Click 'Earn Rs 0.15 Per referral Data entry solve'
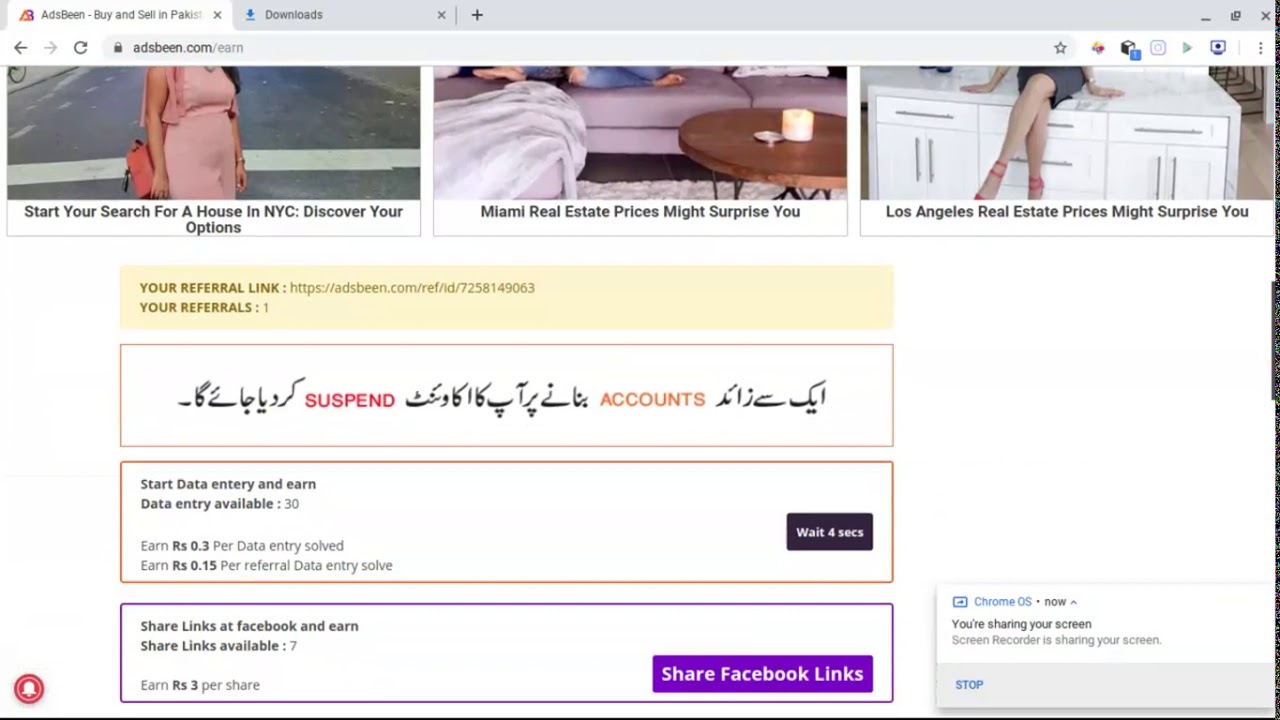Screen dimensions: 1280x720 [x=266, y=566]
